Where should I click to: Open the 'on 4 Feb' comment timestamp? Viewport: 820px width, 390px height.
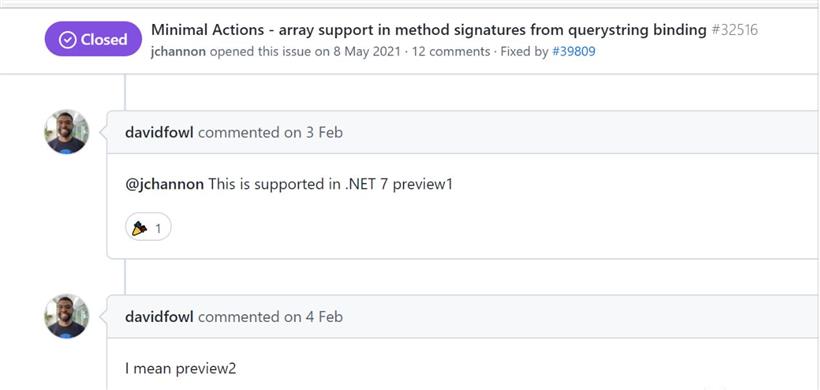click(x=313, y=317)
